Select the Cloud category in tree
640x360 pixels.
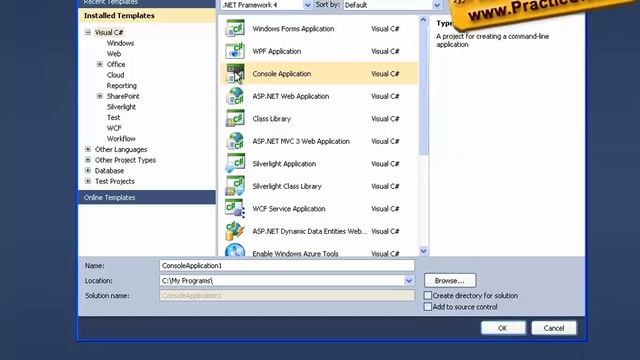[116, 75]
